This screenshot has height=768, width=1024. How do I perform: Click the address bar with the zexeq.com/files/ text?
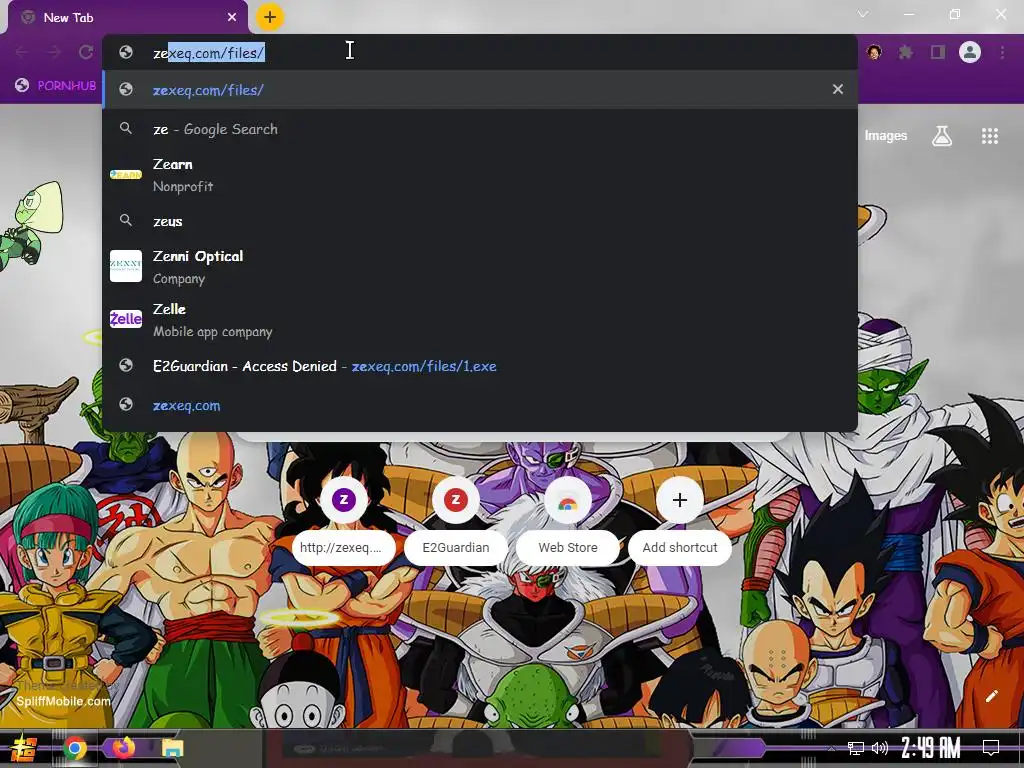pyautogui.click(x=479, y=52)
